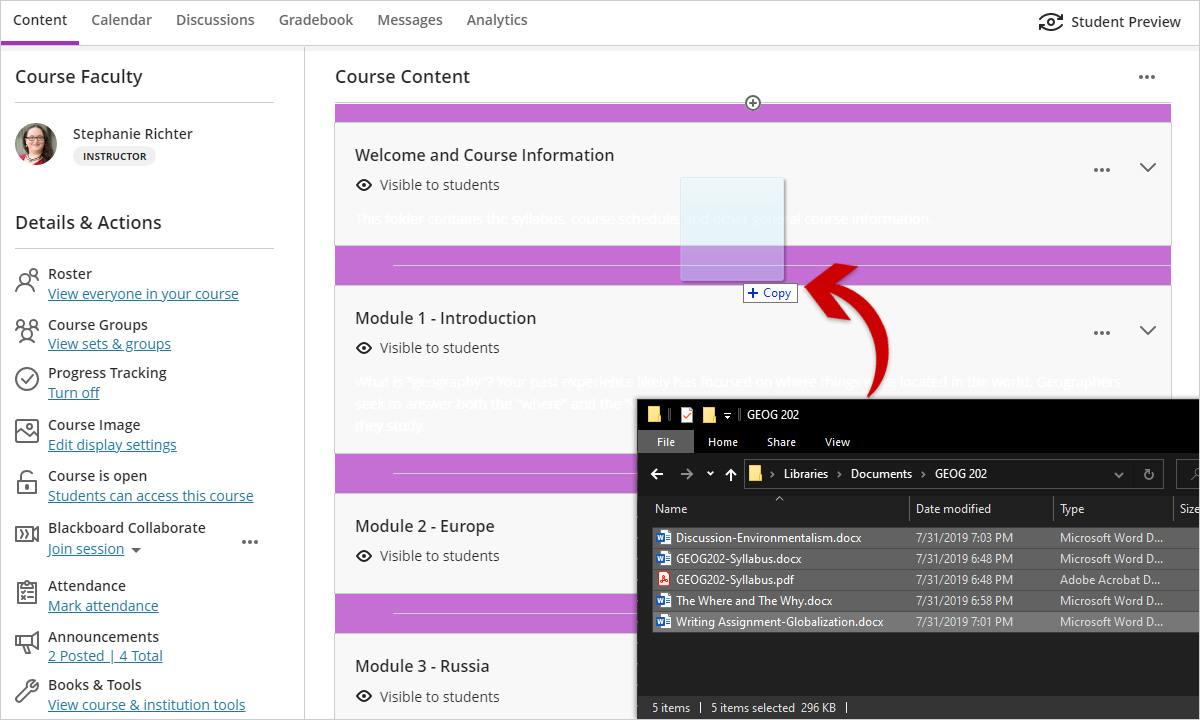Open Course Content three-dot options menu
Image resolution: width=1200 pixels, height=720 pixels.
[1146, 78]
